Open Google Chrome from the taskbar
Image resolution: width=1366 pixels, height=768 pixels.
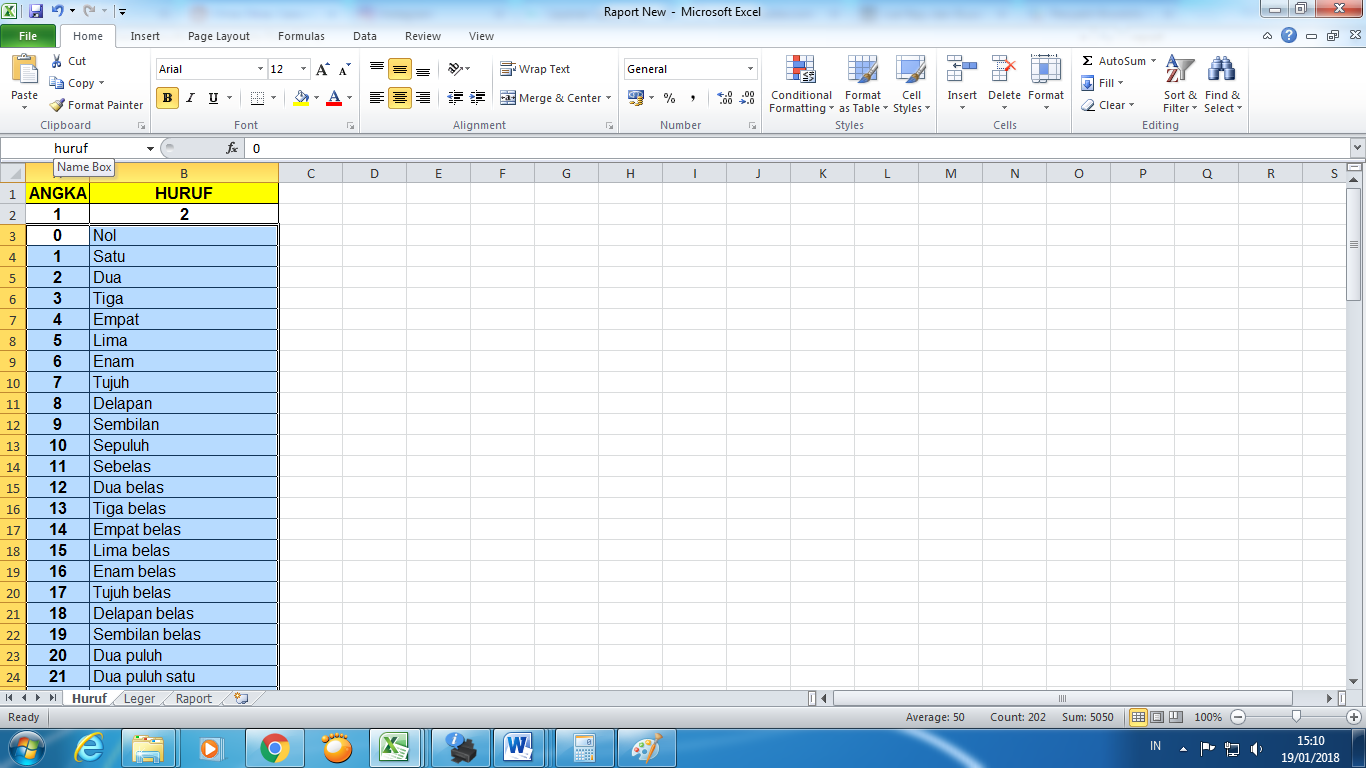point(274,747)
